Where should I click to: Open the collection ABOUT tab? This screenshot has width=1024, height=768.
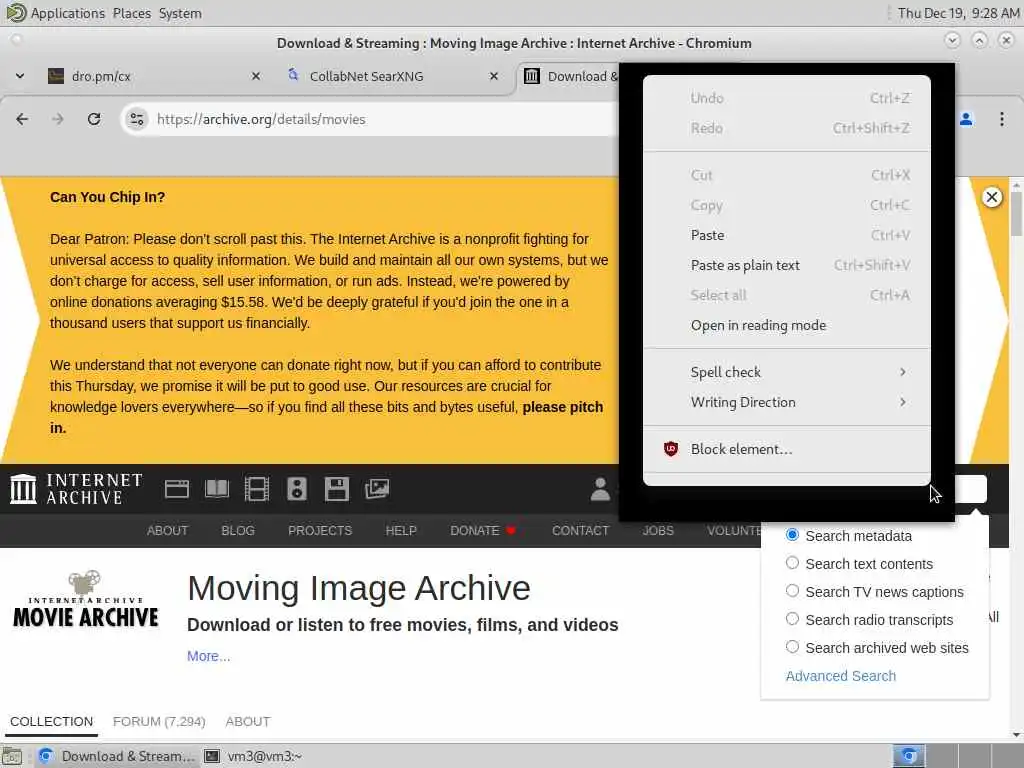[248, 722]
